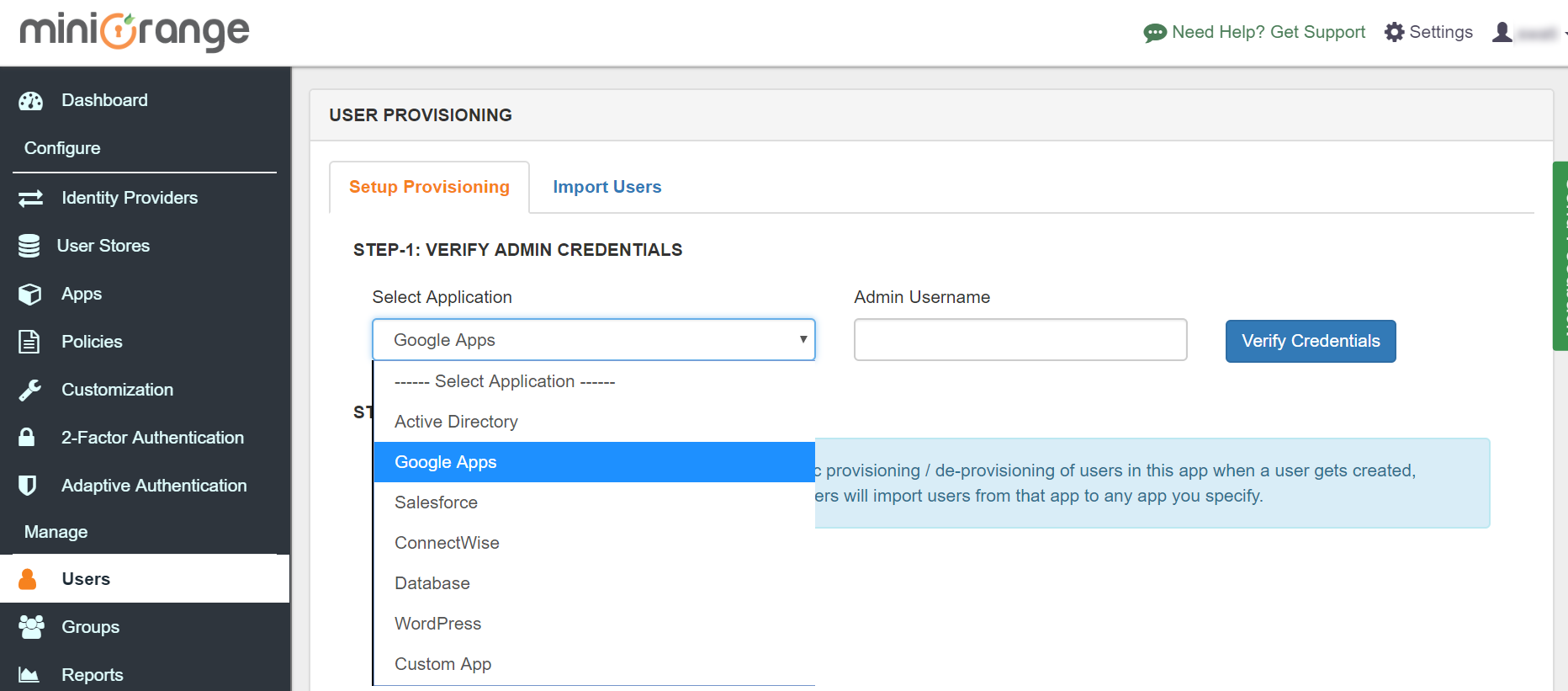Image resolution: width=1568 pixels, height=691 pixels.
Task: Click the Apps cube icon
Action: click(x=30, y=295)
